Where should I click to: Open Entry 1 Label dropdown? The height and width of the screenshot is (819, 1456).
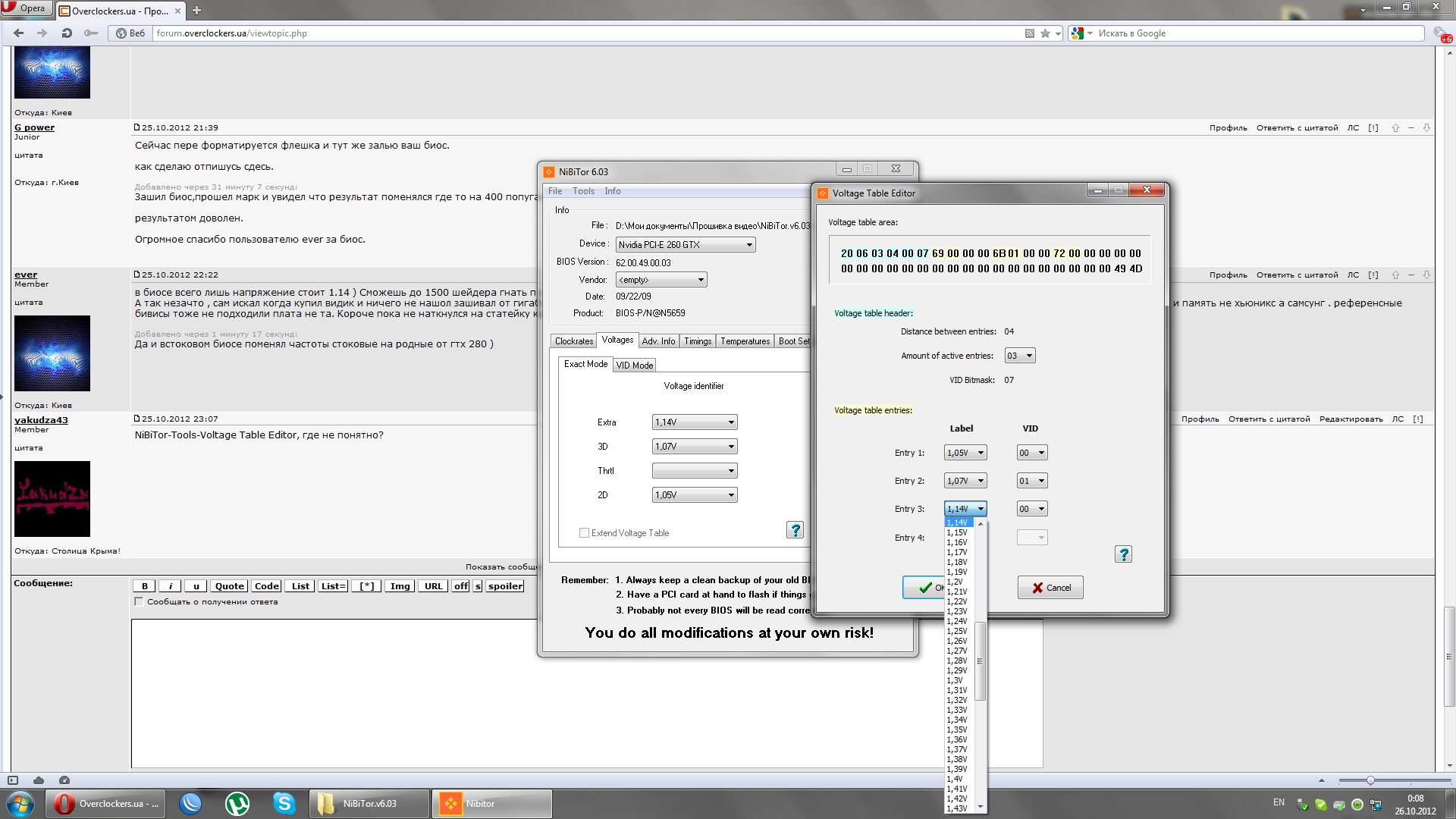click(x=965, y=453)
